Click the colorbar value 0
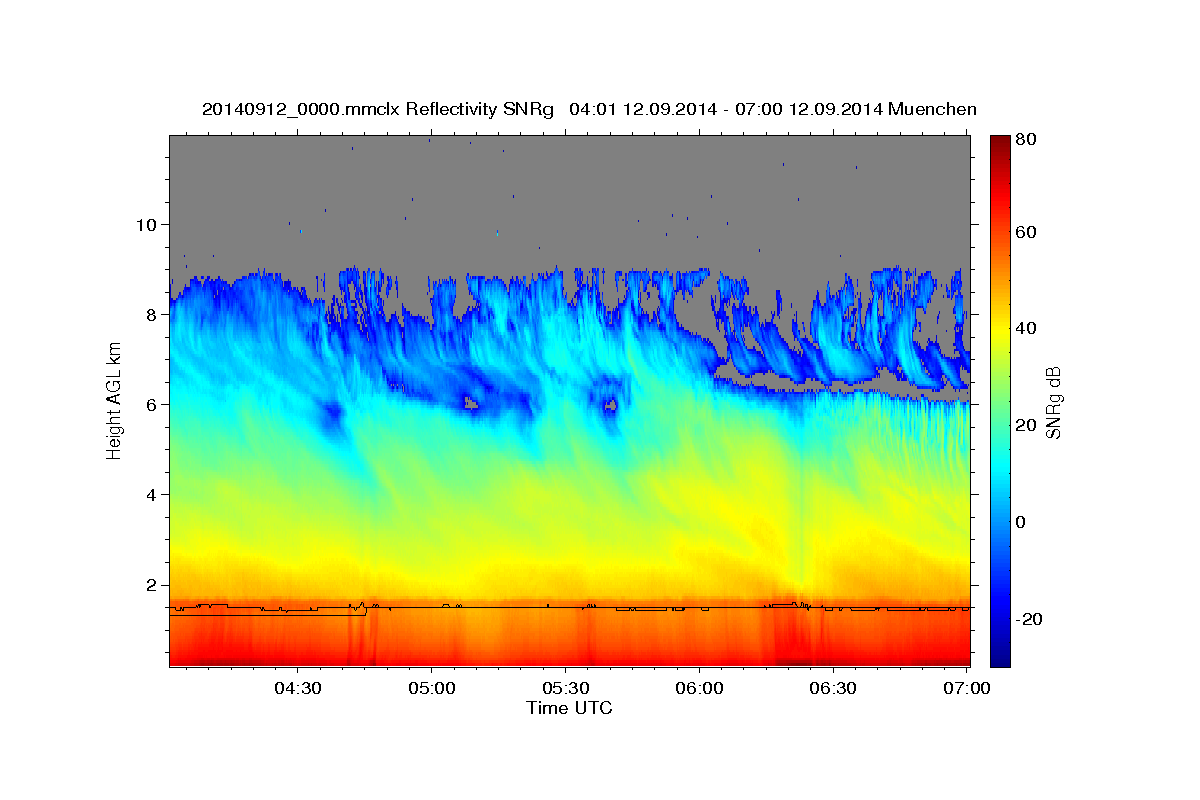 1023,522
